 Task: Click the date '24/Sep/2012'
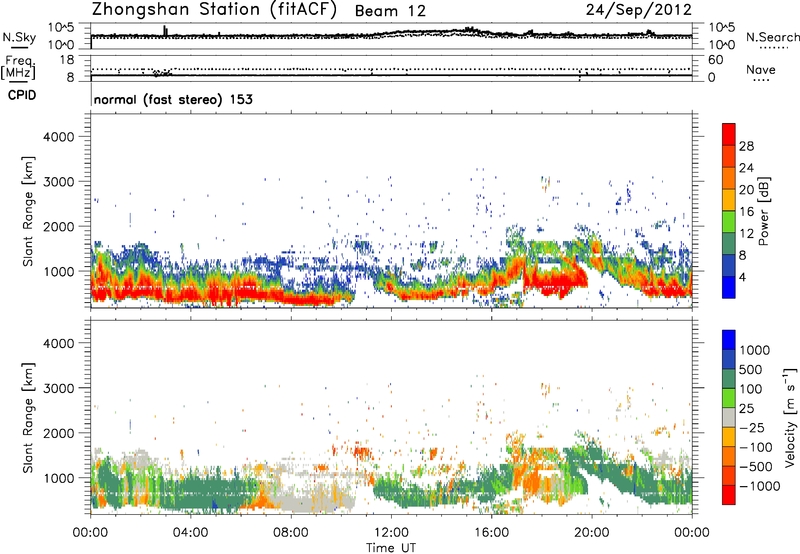[639, 10]
